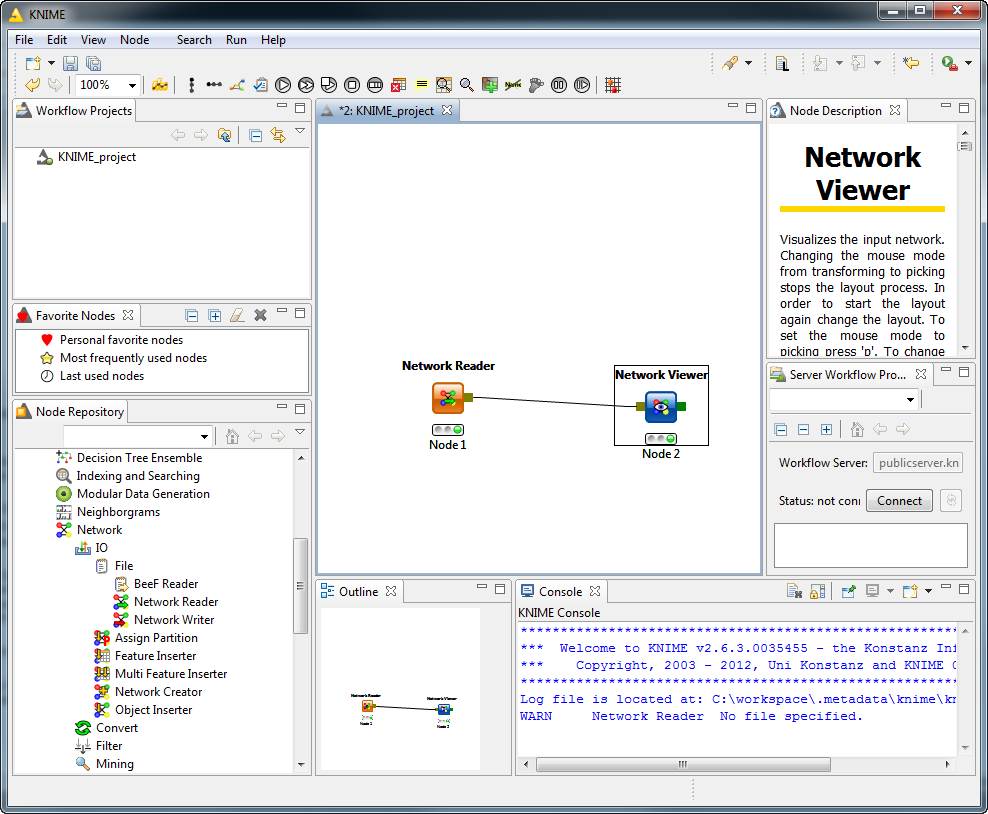
Task: Click Collapse All in Workflow Projects toolbar
Action: click(255, 135)
